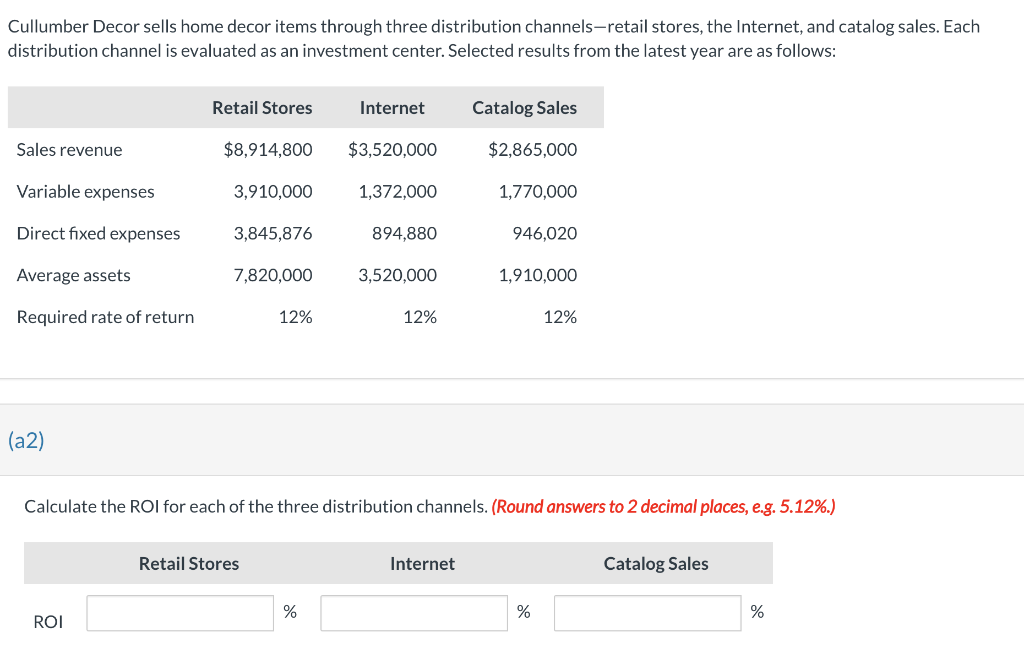
Task: Click the Retail Stores column header
Action: point(262,107)
